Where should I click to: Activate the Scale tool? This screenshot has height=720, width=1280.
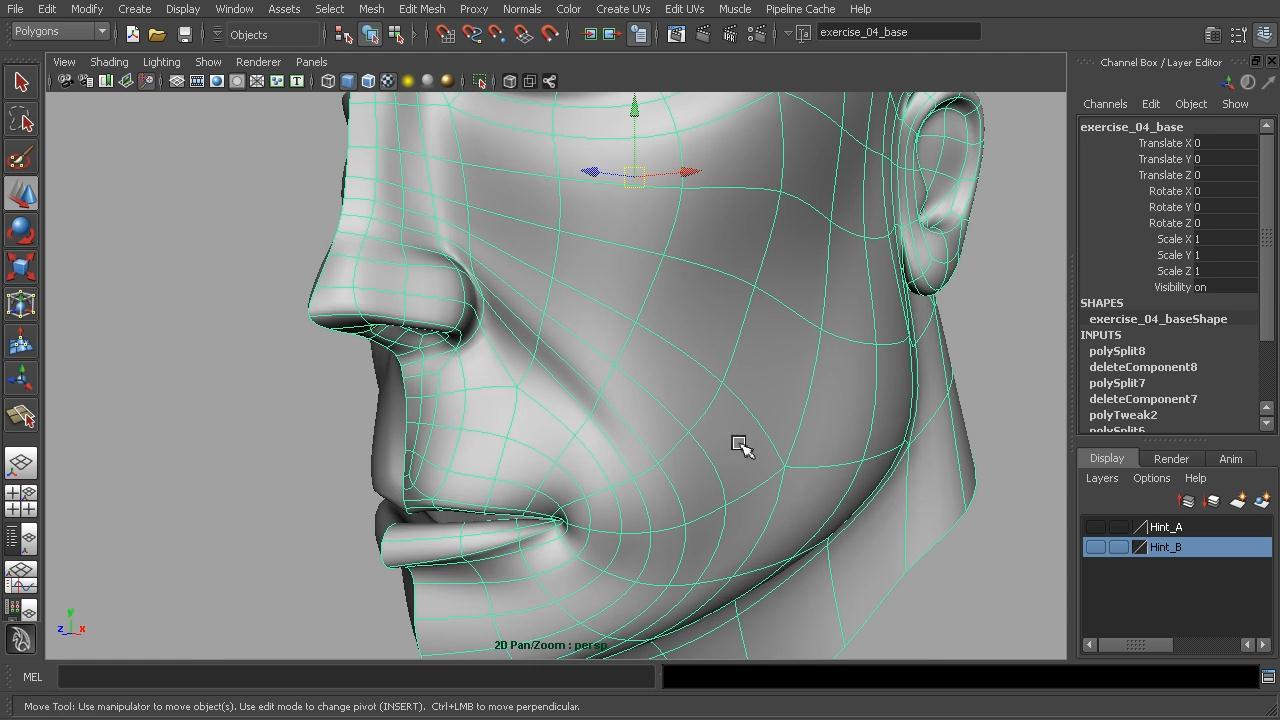click(21, 267)
